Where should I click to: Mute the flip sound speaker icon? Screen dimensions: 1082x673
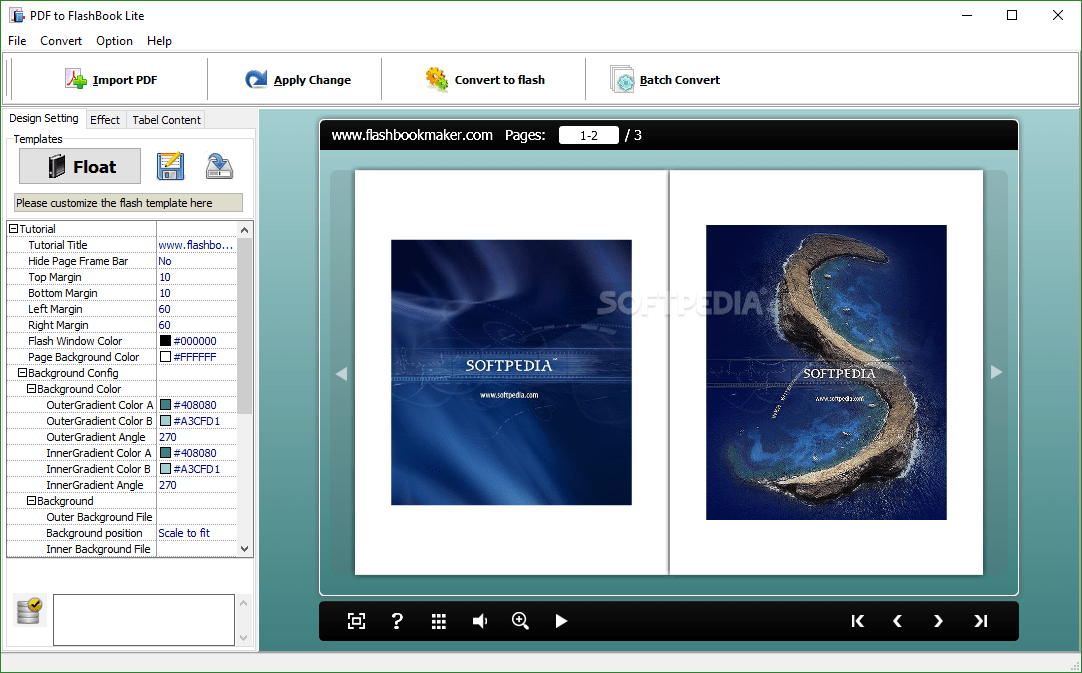[480, 621]
